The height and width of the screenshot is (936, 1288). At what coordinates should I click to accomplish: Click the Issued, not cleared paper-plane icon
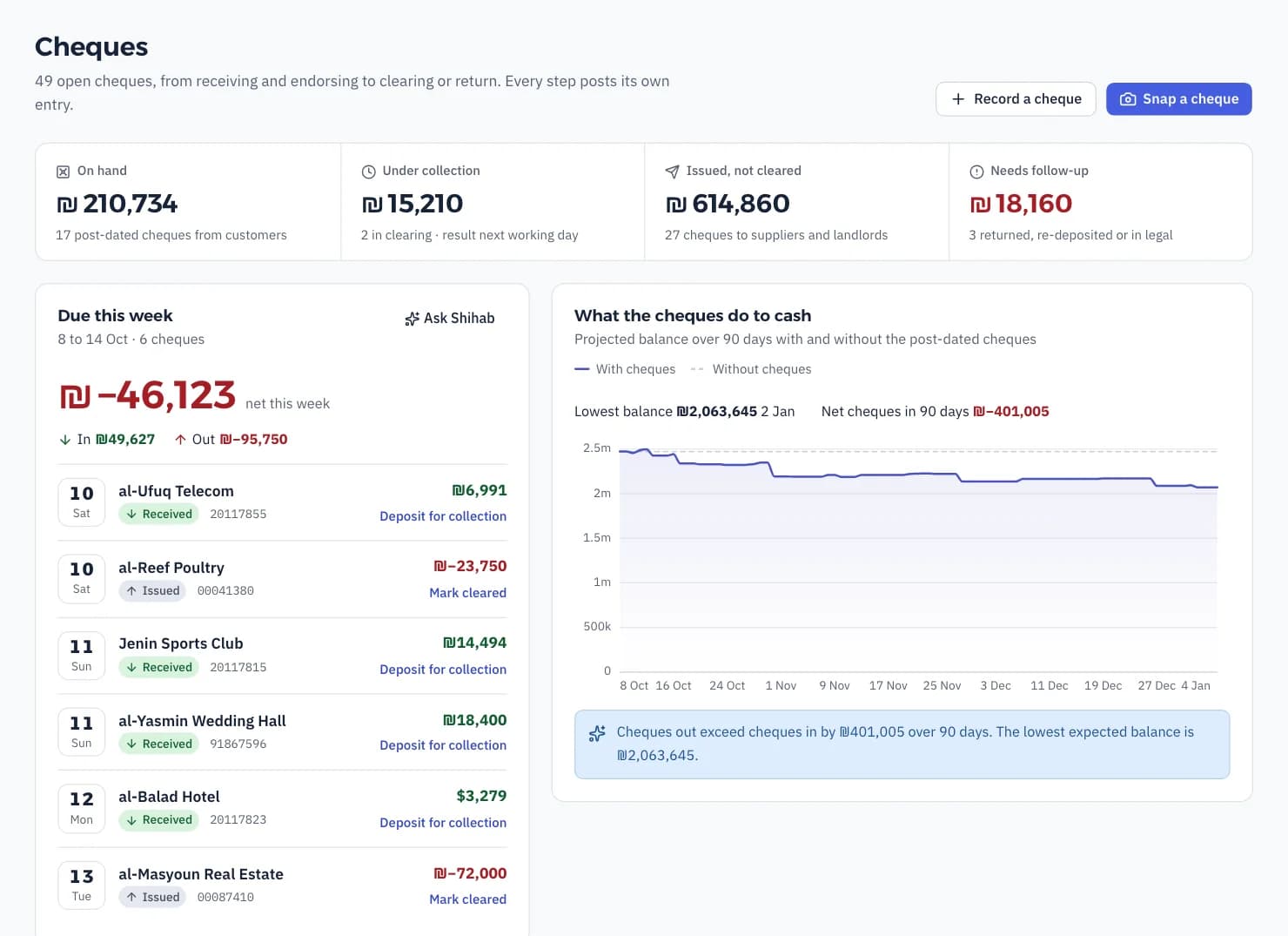[x=672, y=172]
